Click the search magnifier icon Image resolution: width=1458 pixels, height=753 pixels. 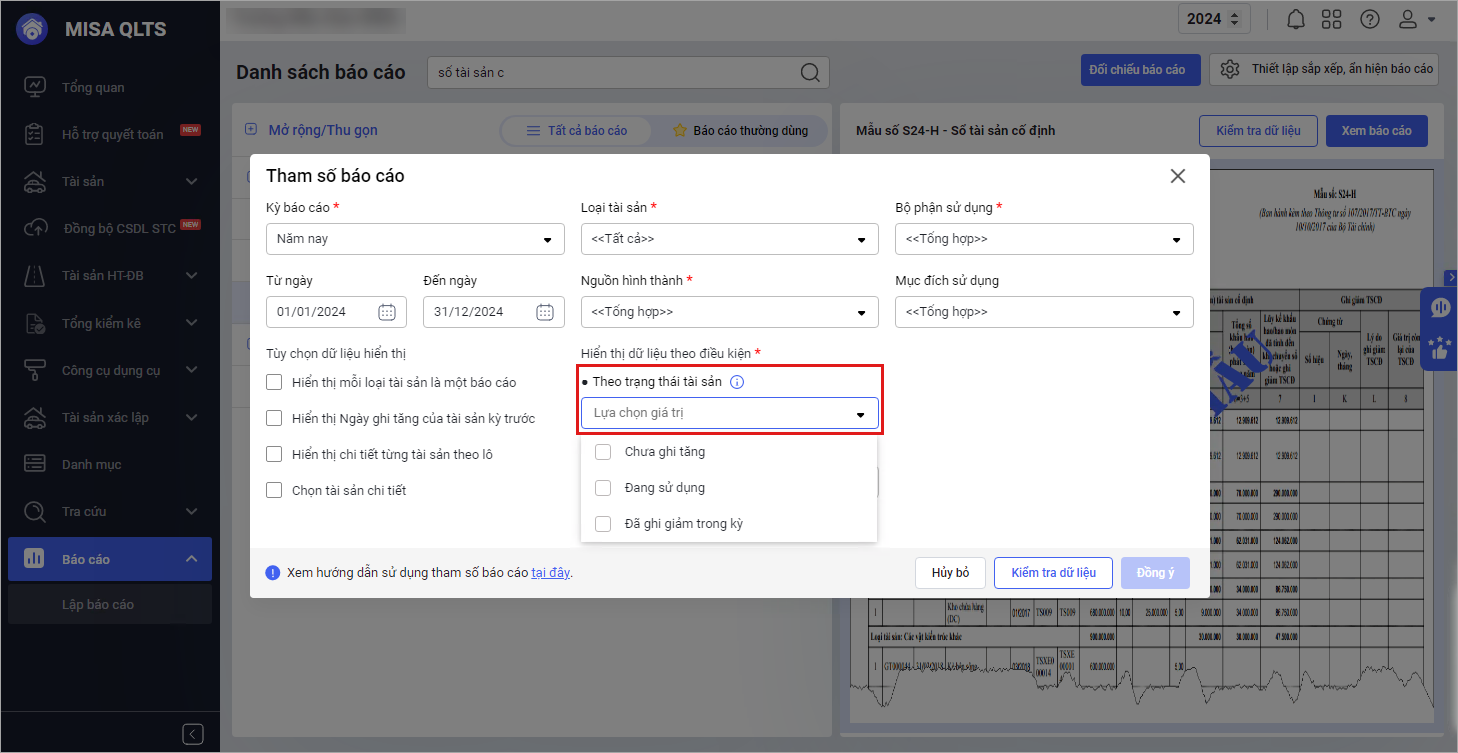click(810, 72)
